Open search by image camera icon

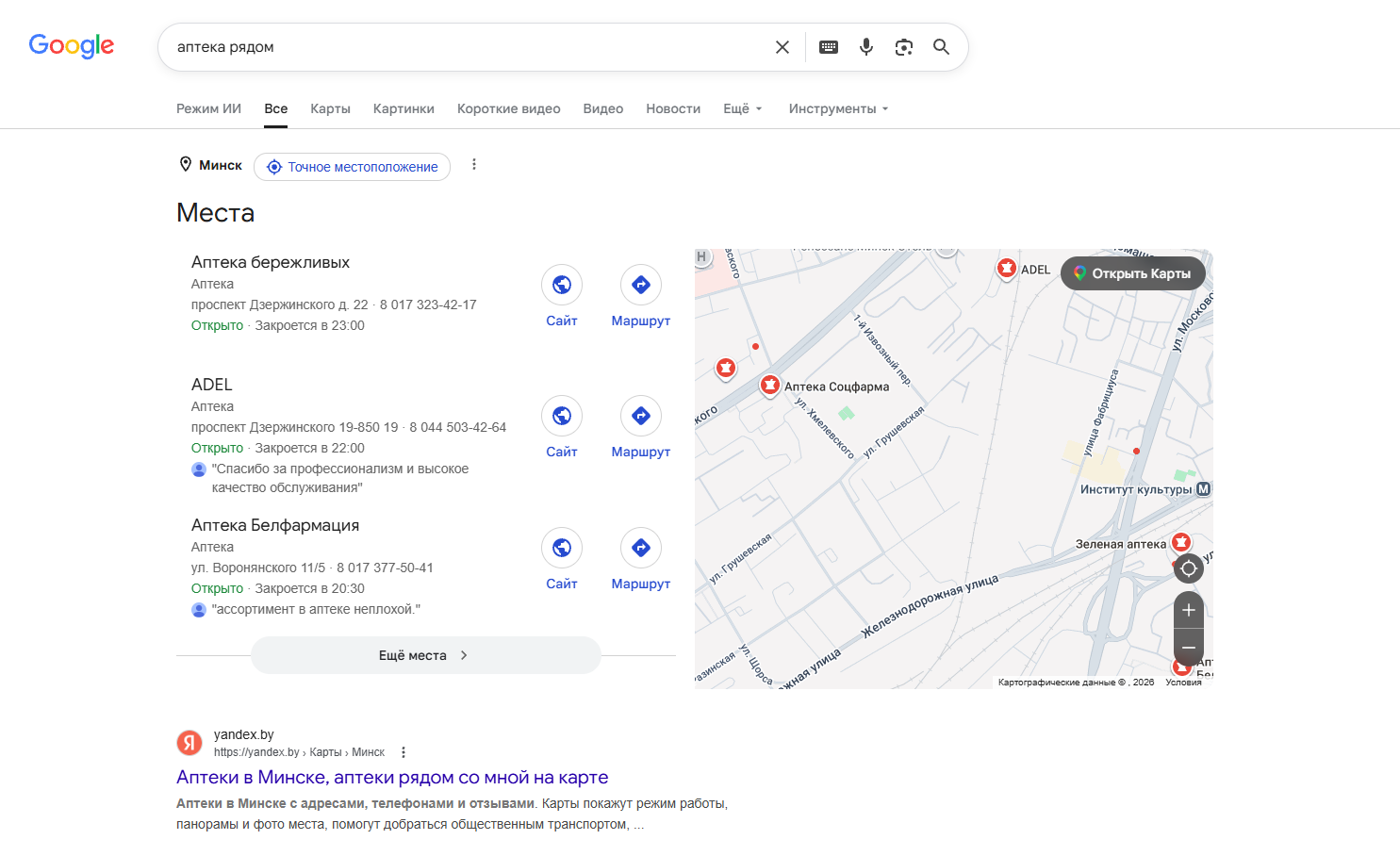point(904,47)
